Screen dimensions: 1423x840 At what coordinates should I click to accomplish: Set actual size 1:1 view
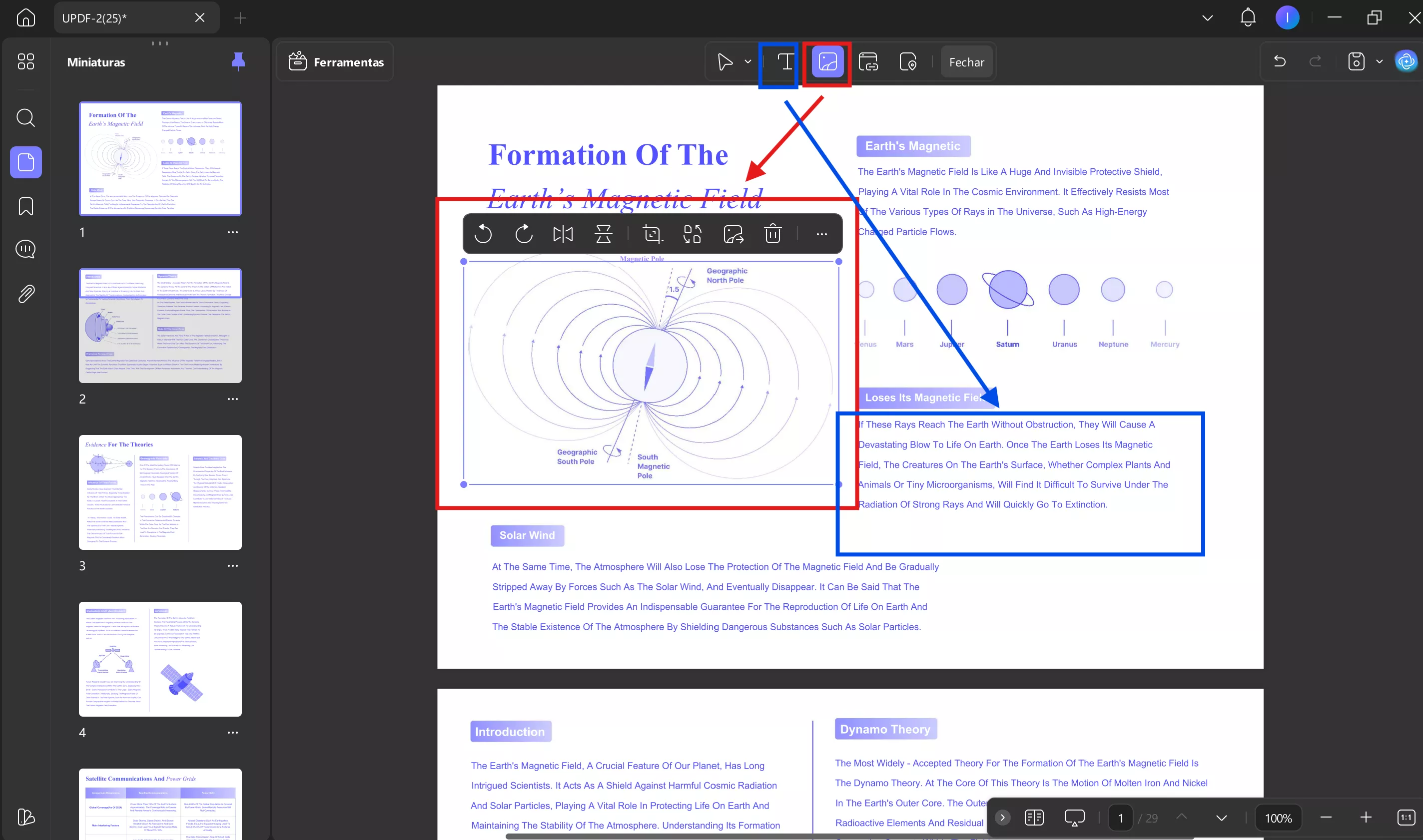pos(1406,818)
